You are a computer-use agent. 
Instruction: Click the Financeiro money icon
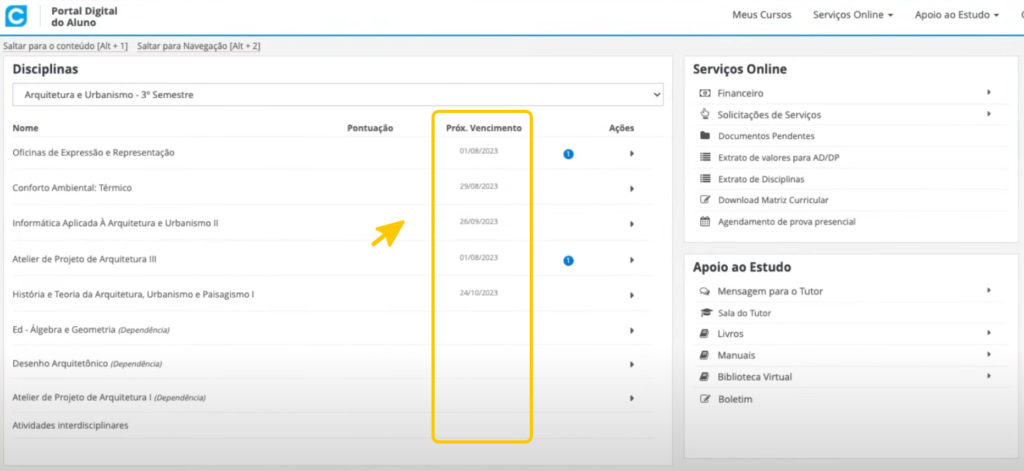pos(705,93)
